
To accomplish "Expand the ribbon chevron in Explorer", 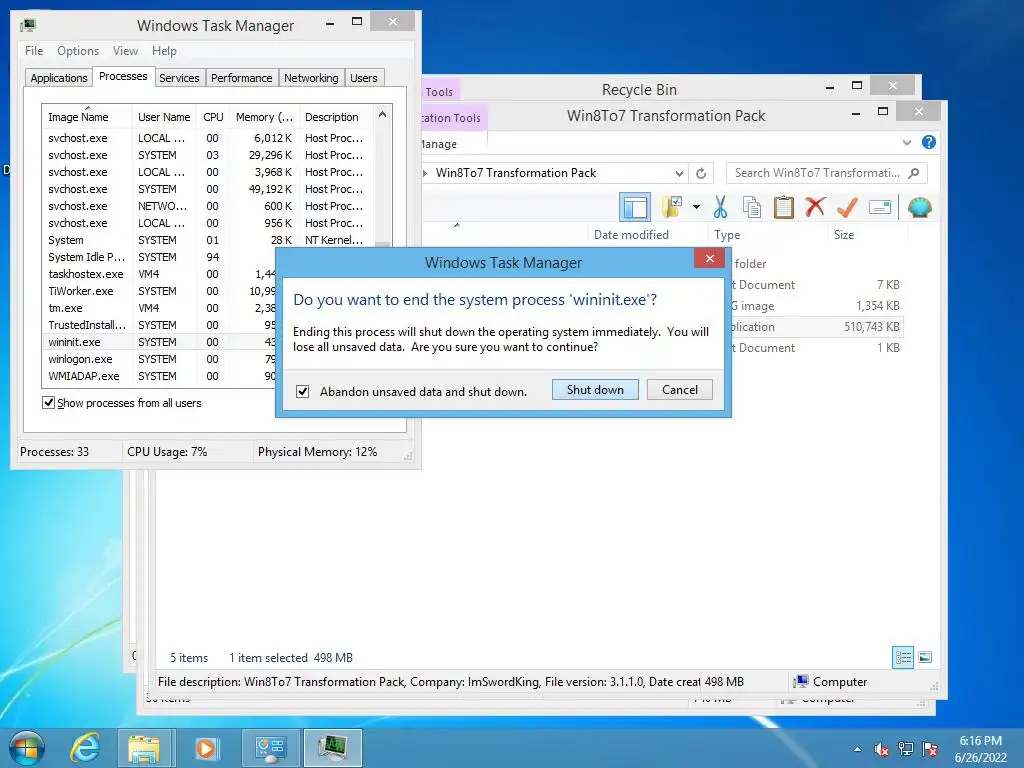I will [x=906, y=142].
